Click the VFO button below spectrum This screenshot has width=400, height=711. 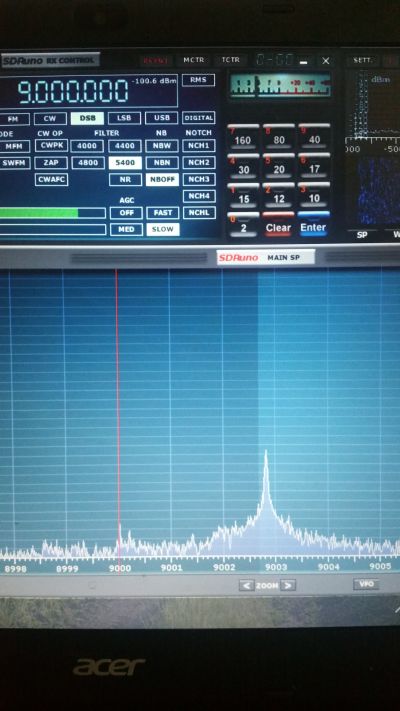[366, 584]
